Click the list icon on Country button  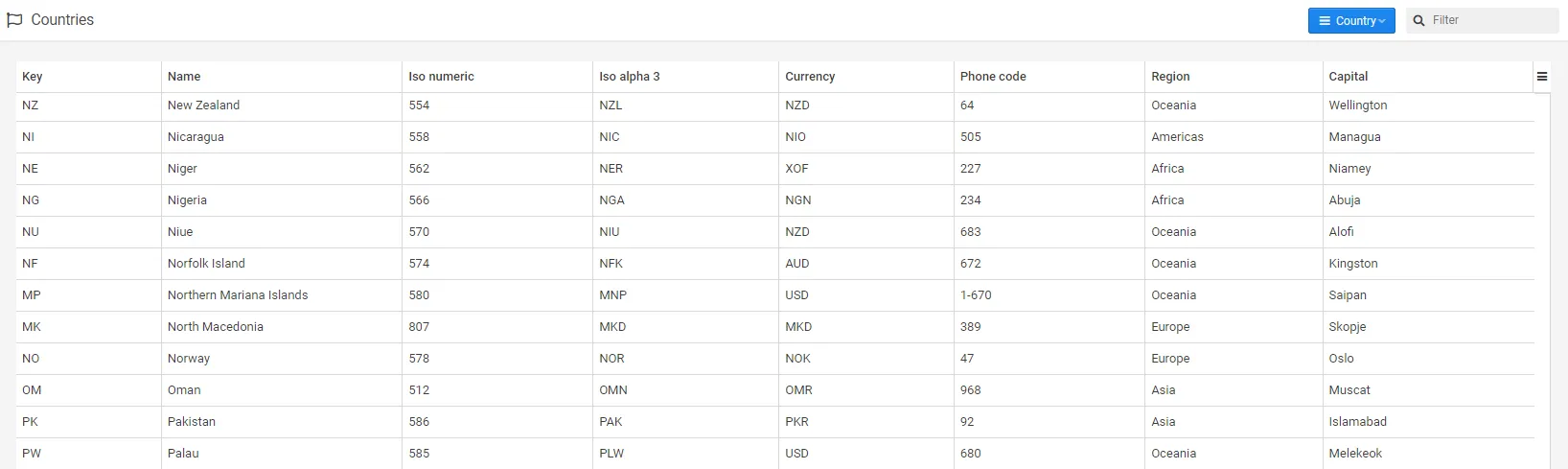point(1325,21)
